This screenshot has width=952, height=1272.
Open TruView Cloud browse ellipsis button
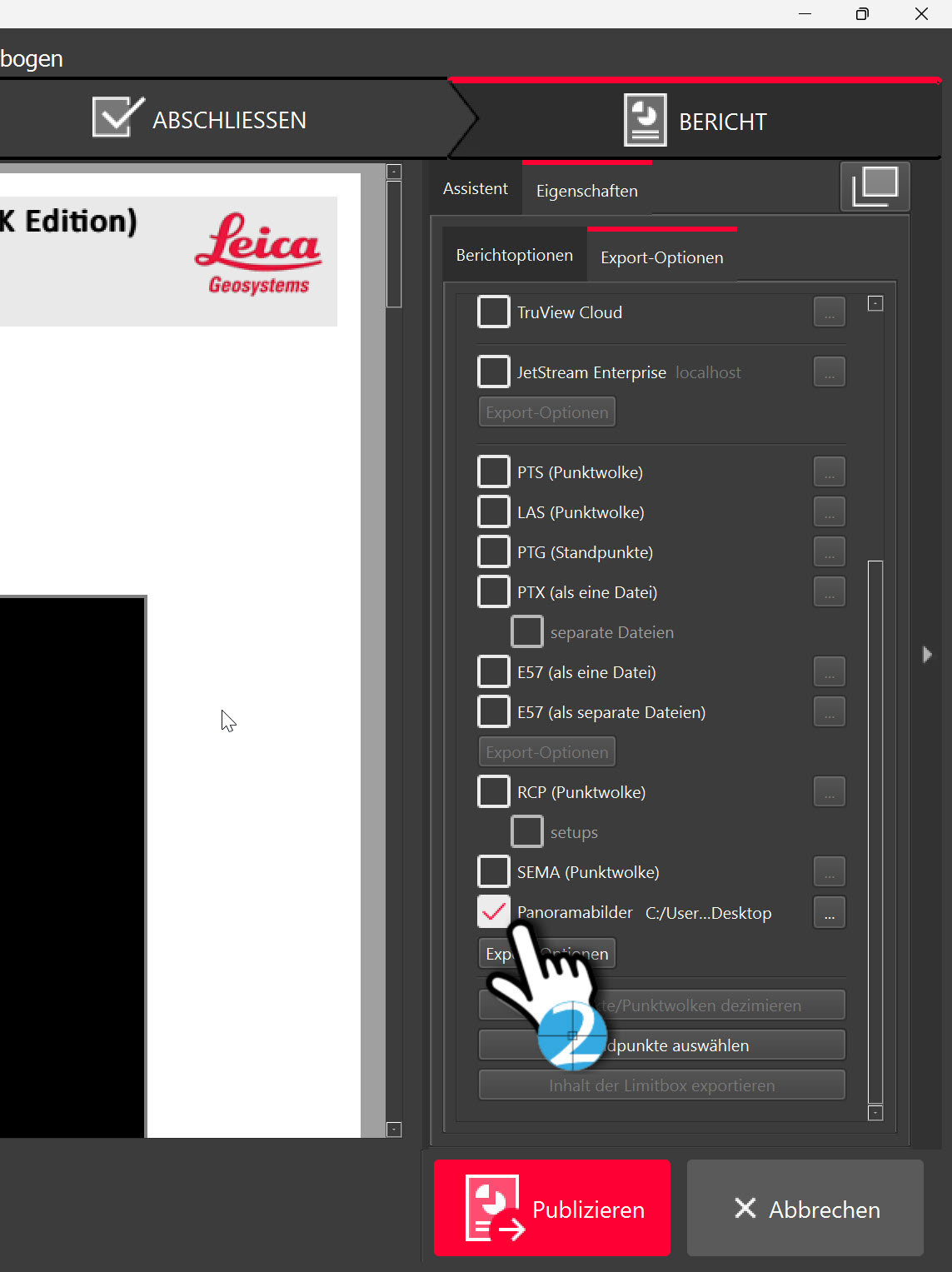pyautogui.click(x=830, y=312)
